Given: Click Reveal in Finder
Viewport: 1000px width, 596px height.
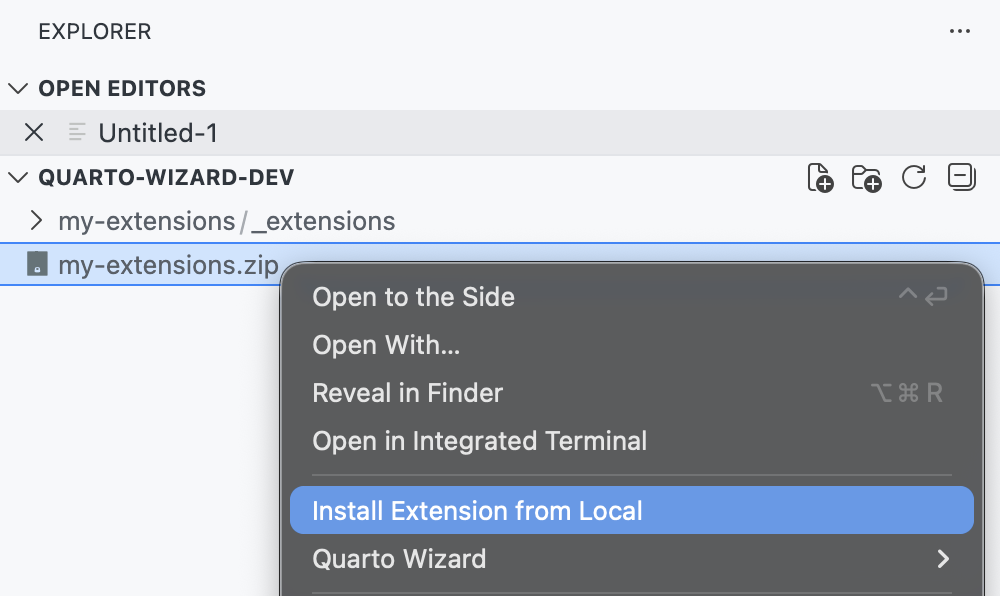Looking at the screenshot, I should (x=407, y=393).
